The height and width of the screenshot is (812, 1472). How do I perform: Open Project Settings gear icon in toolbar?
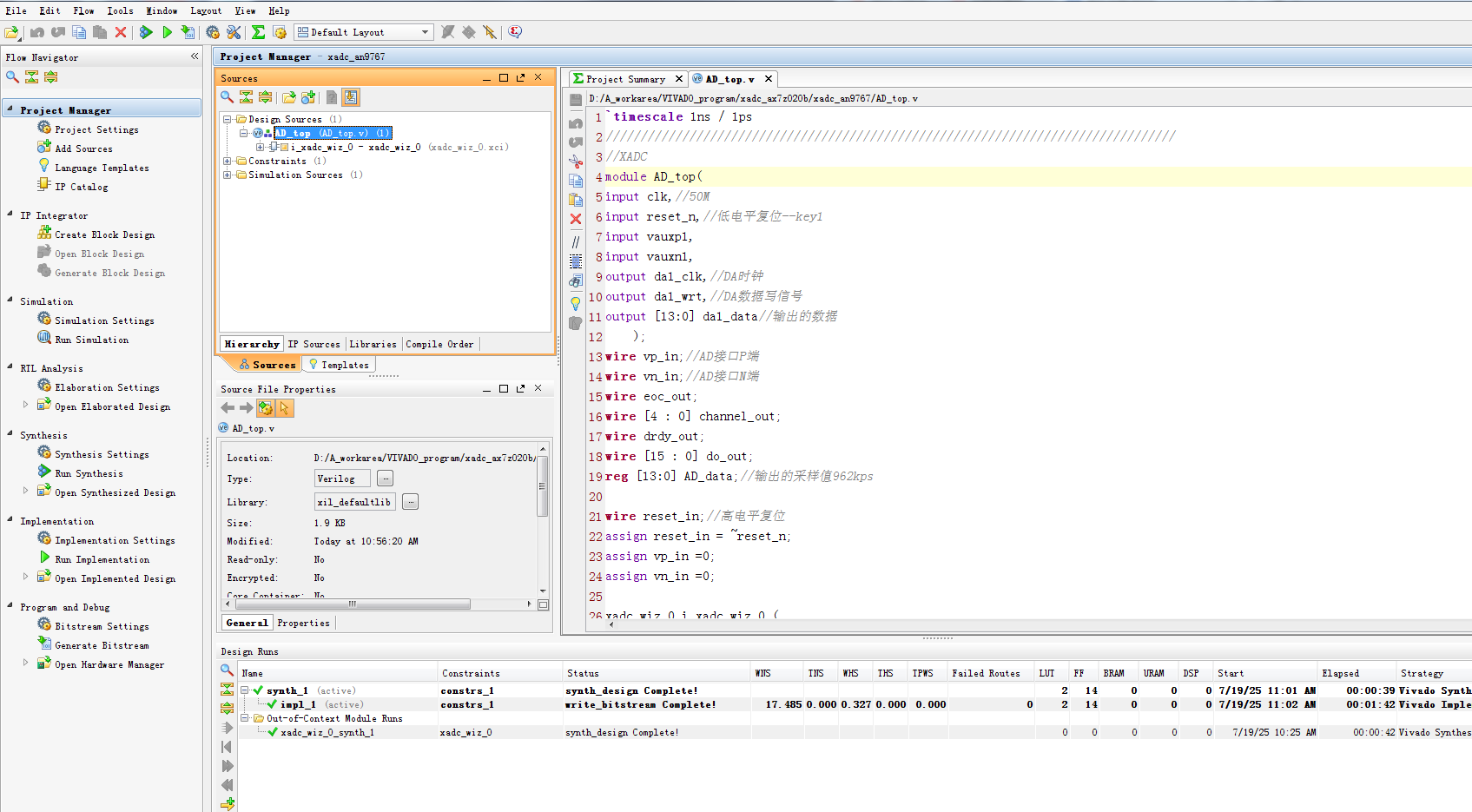213,32
